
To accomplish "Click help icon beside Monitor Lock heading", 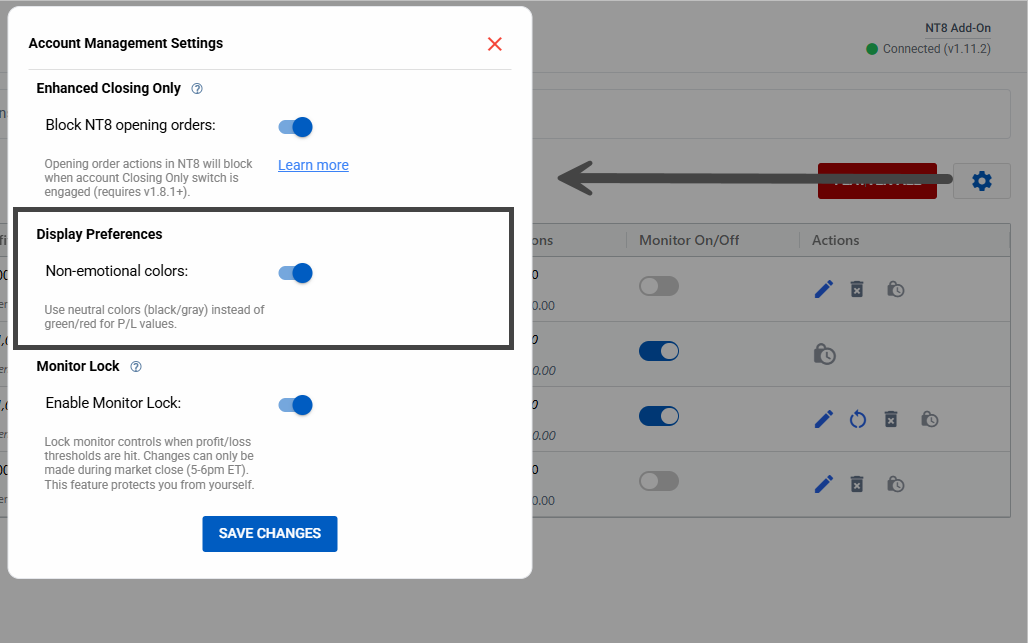I will tap(136, 367).
